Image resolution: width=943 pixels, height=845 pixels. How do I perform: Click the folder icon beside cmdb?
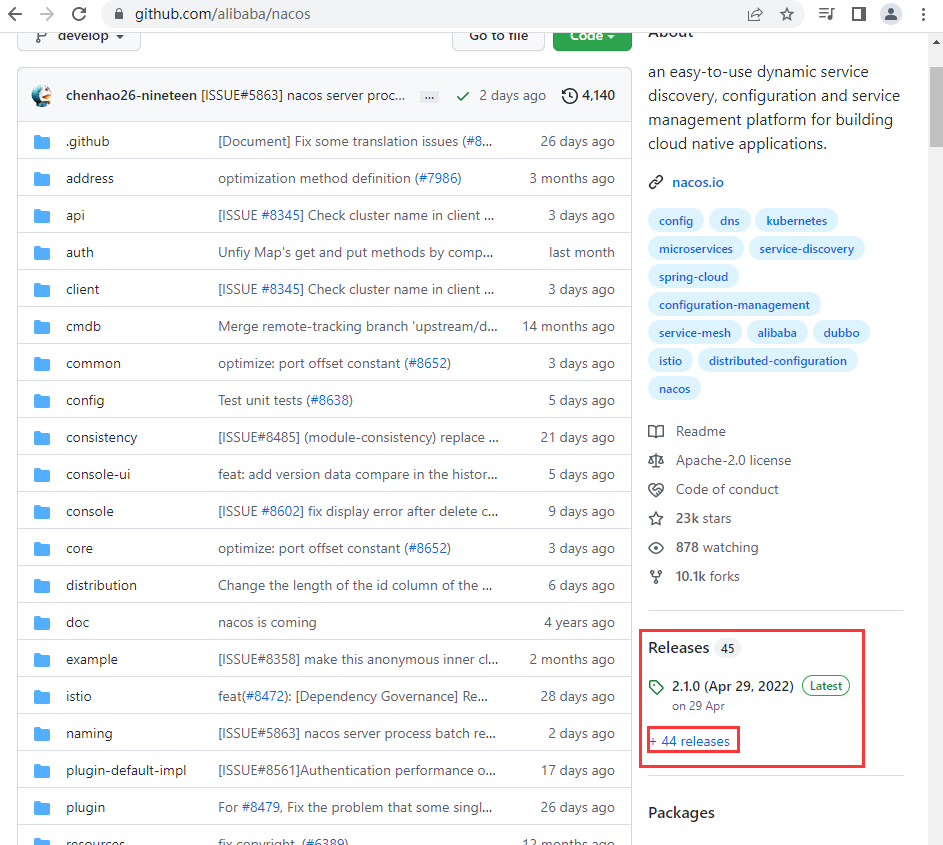point(42,327)
